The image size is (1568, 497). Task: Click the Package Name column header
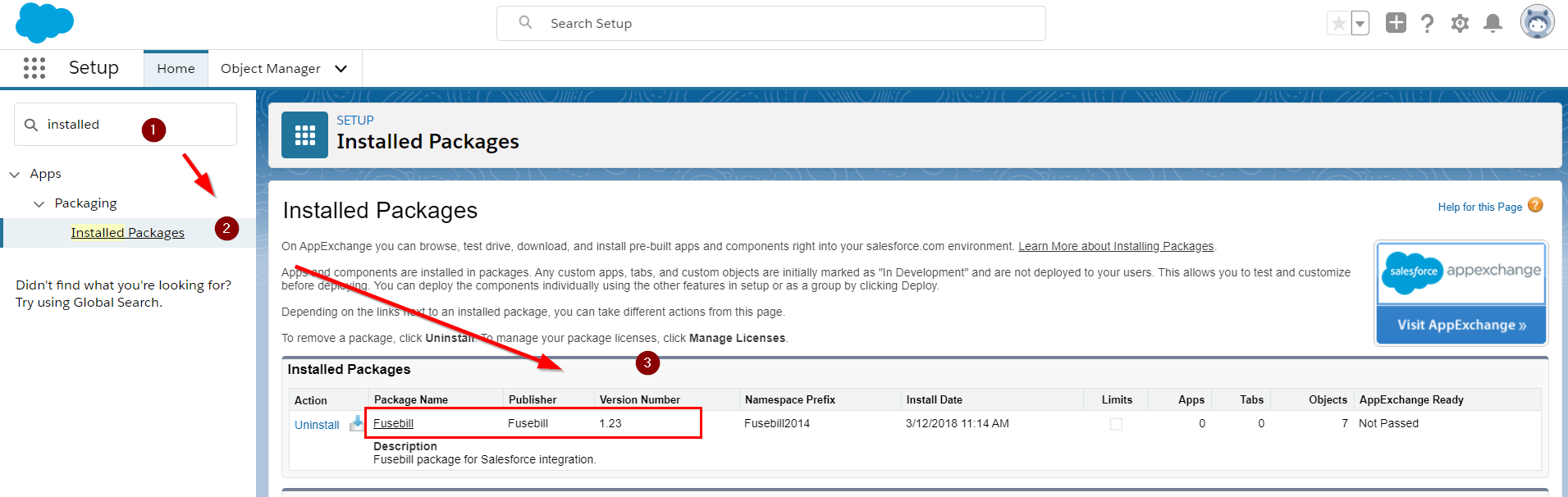click(x=411, y=399)
